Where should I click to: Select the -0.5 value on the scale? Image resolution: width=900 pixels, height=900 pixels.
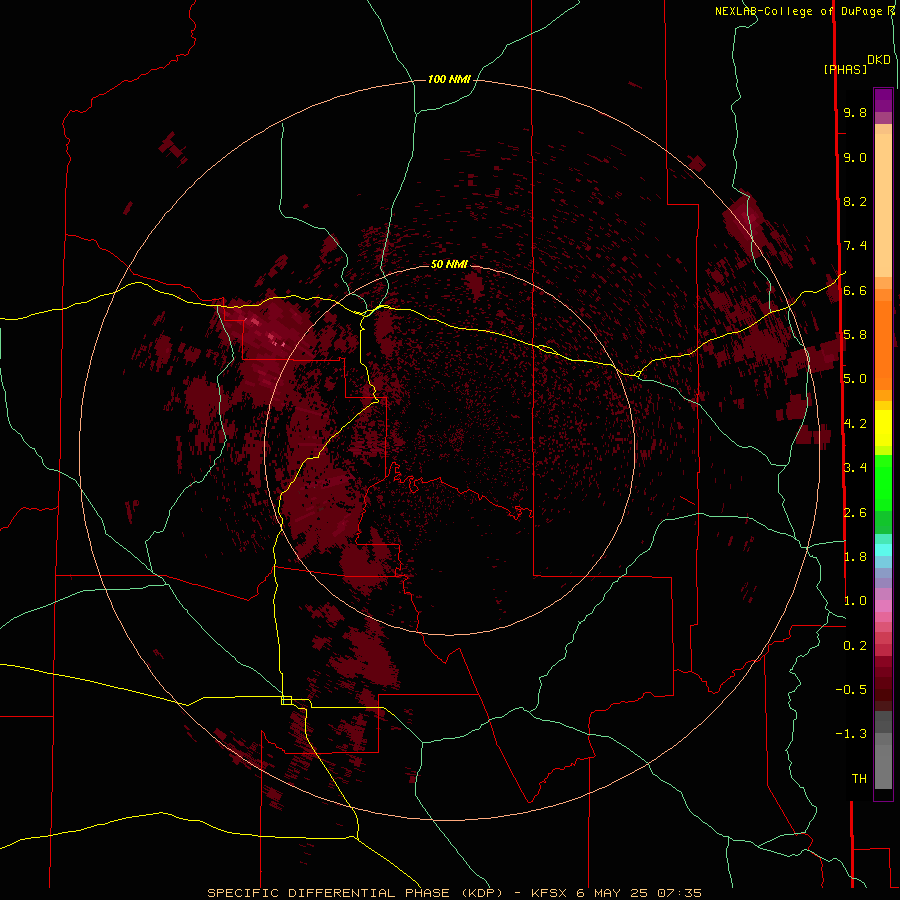coord(851,690)
